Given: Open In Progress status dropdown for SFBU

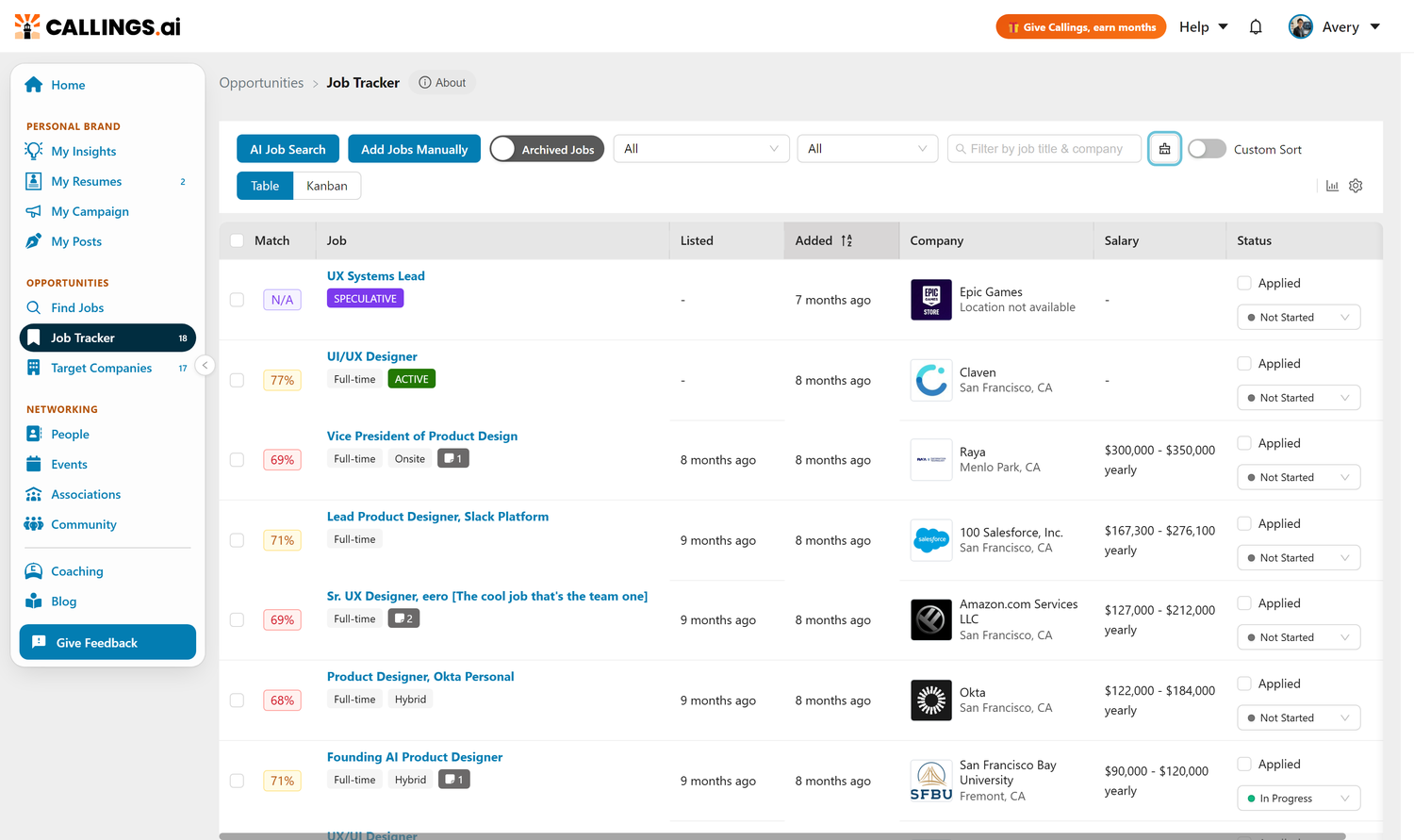Looking at the screenshot, I should [1298, 799].
